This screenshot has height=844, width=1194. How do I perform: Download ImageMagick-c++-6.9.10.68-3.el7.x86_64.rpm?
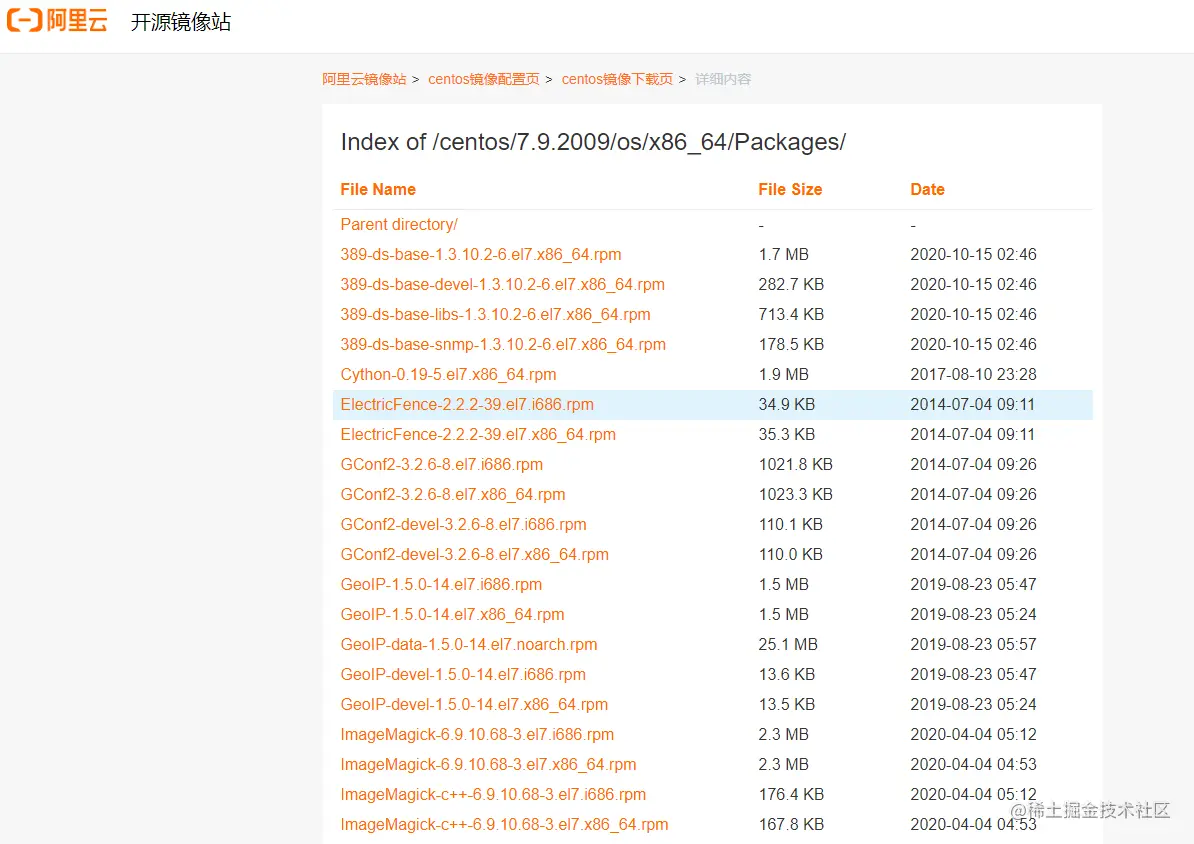click(x=504, y=825)
